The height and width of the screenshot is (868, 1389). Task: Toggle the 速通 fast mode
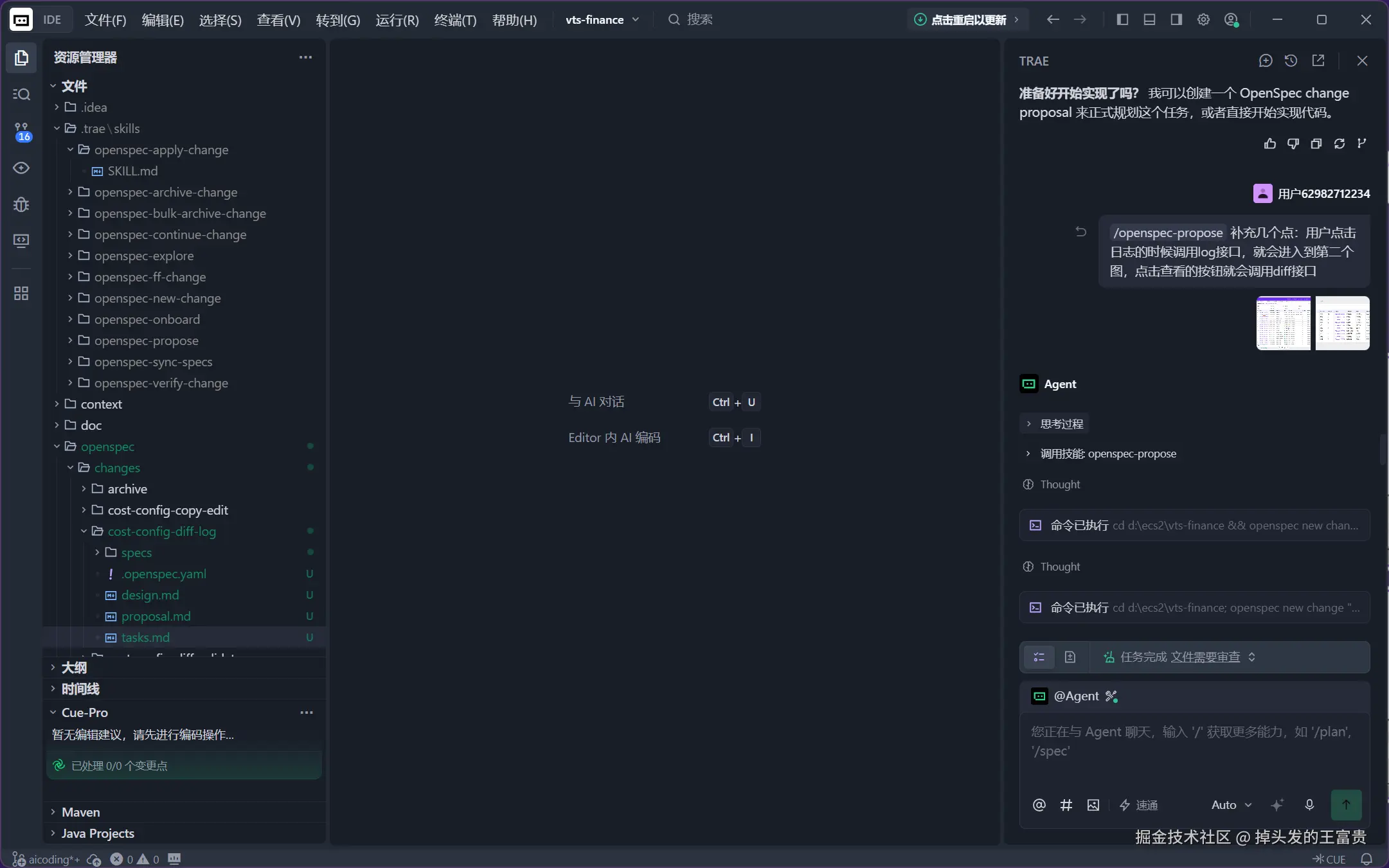coord(1138,805)
